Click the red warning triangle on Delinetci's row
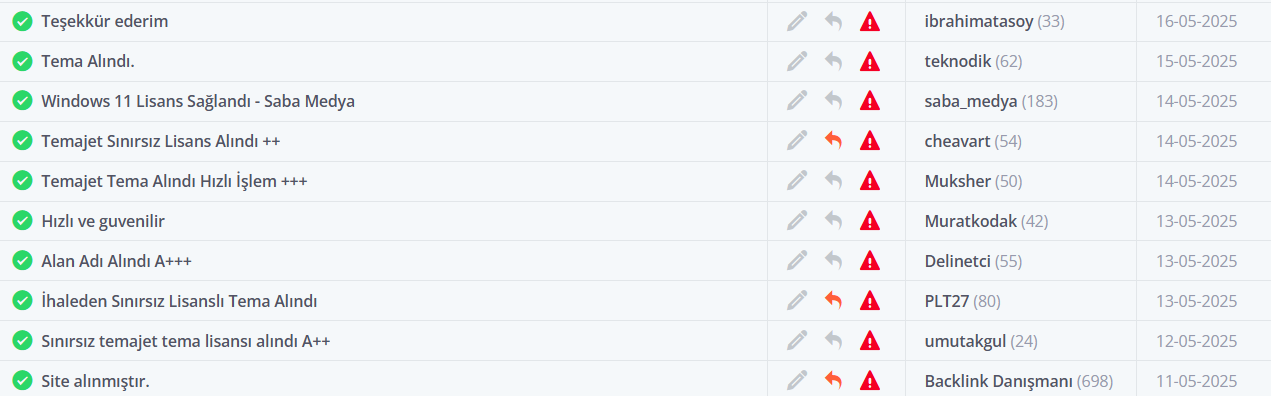 pyautogui.click(x=870, y=261)
